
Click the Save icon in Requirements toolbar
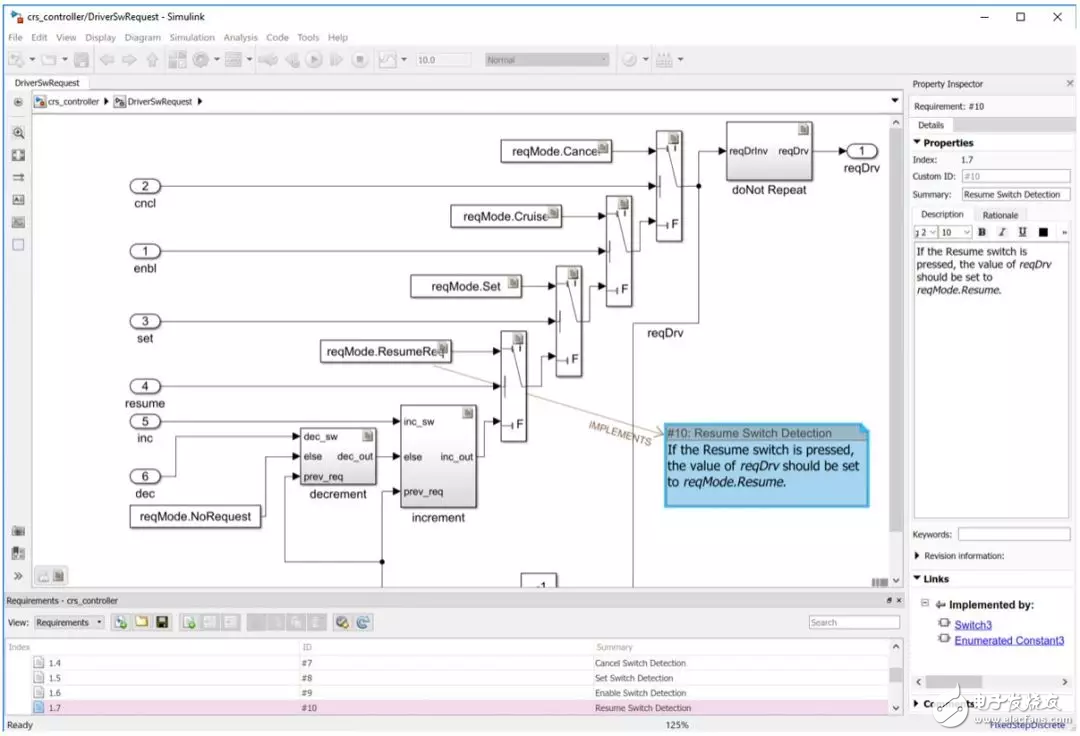[x=161, y=623]
